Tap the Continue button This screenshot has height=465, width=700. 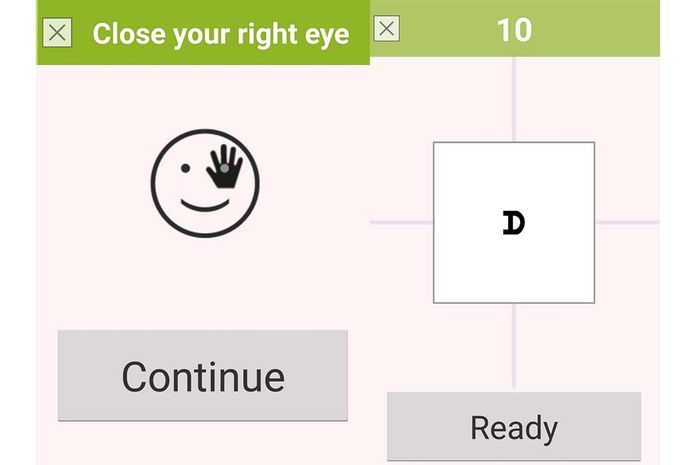203,376
